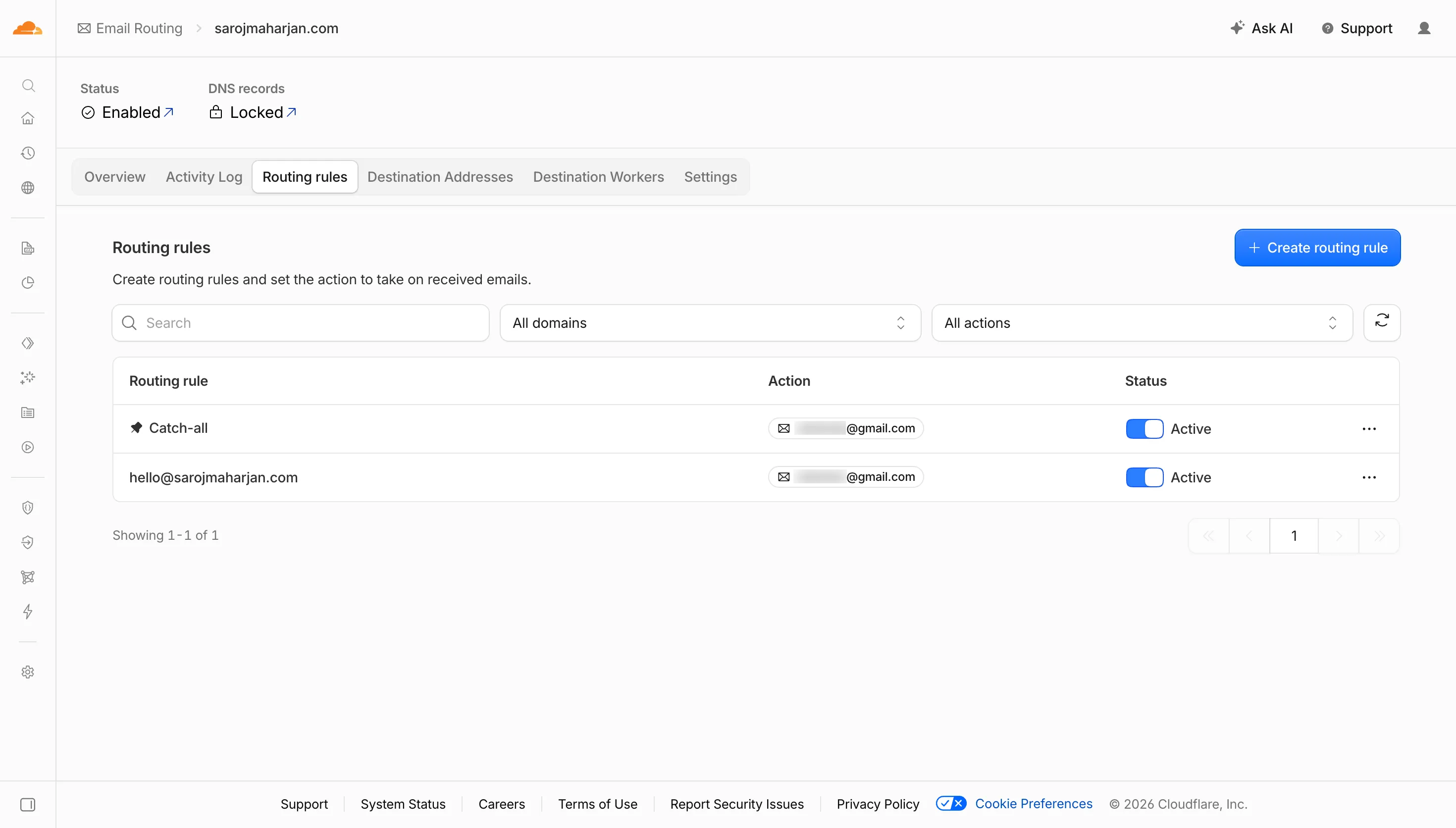Click refresh routing rules icon button
The height and width of the screenshot is (828, 1456).
[1382, 322]
